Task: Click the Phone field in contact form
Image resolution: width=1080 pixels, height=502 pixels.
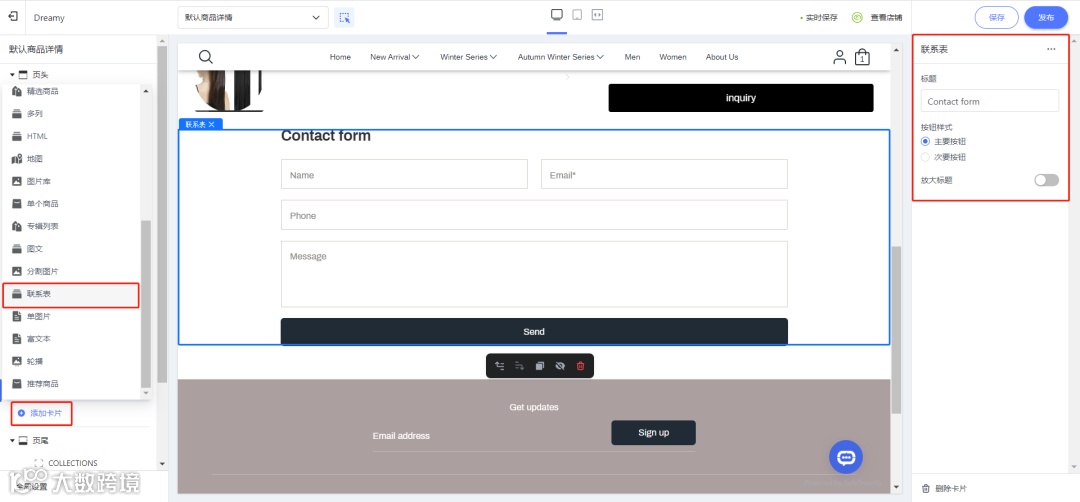Action: 534,216
